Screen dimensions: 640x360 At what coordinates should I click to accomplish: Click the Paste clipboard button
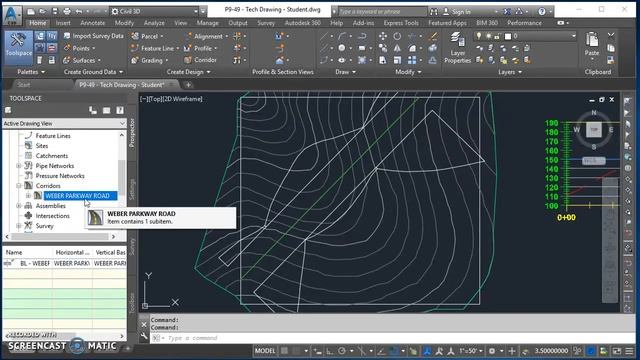(591, 45)
